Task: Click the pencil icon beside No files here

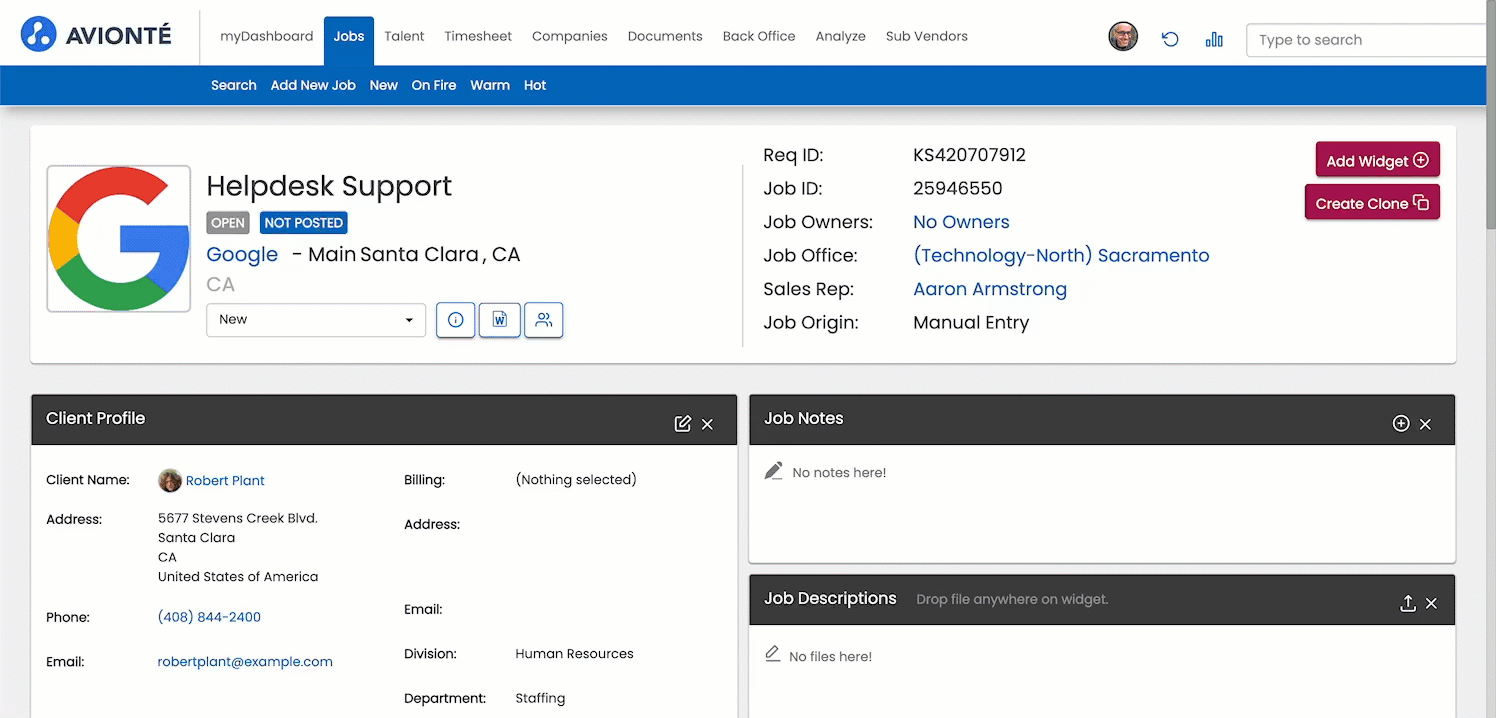Action: pyautogui.click(x=772, y=655)
